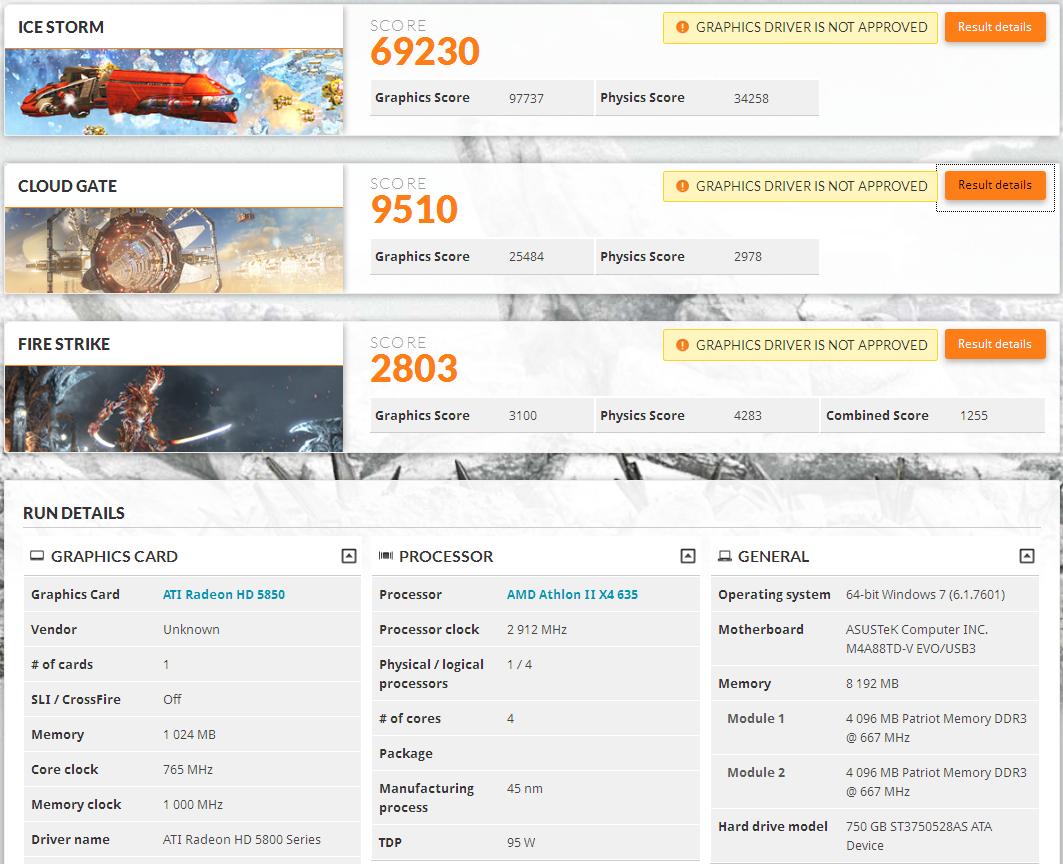1063x864 pixels.
Task: Select Cloud Gate graphics score 25484
Action: pyautogui.click(x=526, y=257)
